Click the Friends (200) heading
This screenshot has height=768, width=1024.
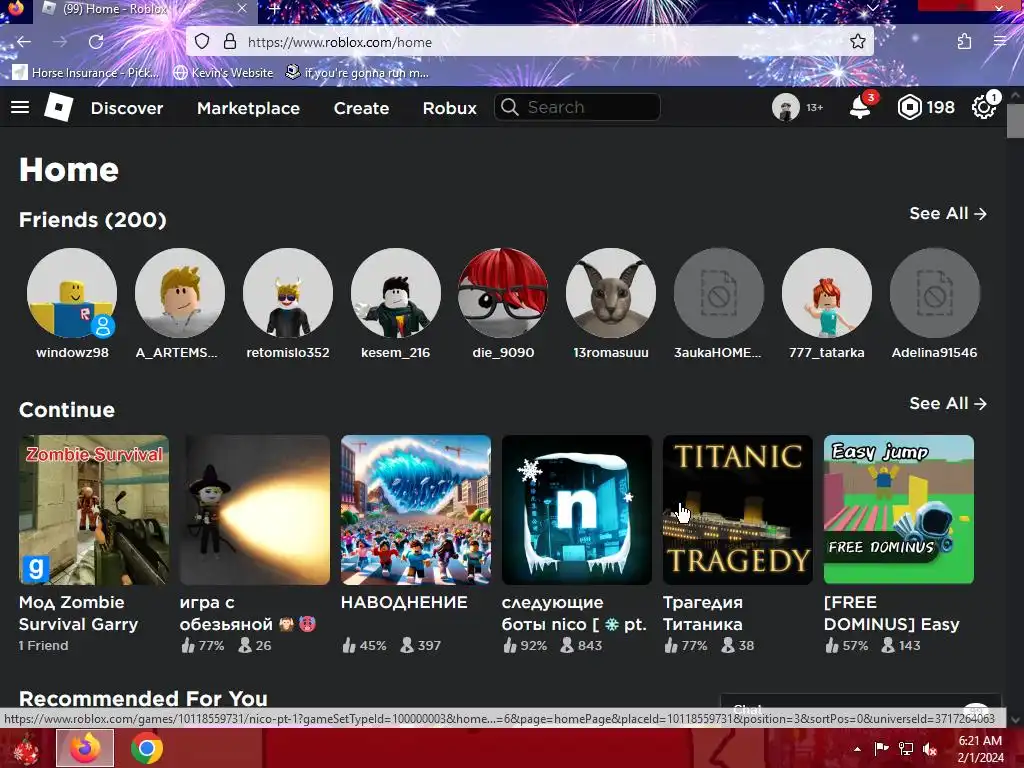pyautogui.click(x=93, y=219)
